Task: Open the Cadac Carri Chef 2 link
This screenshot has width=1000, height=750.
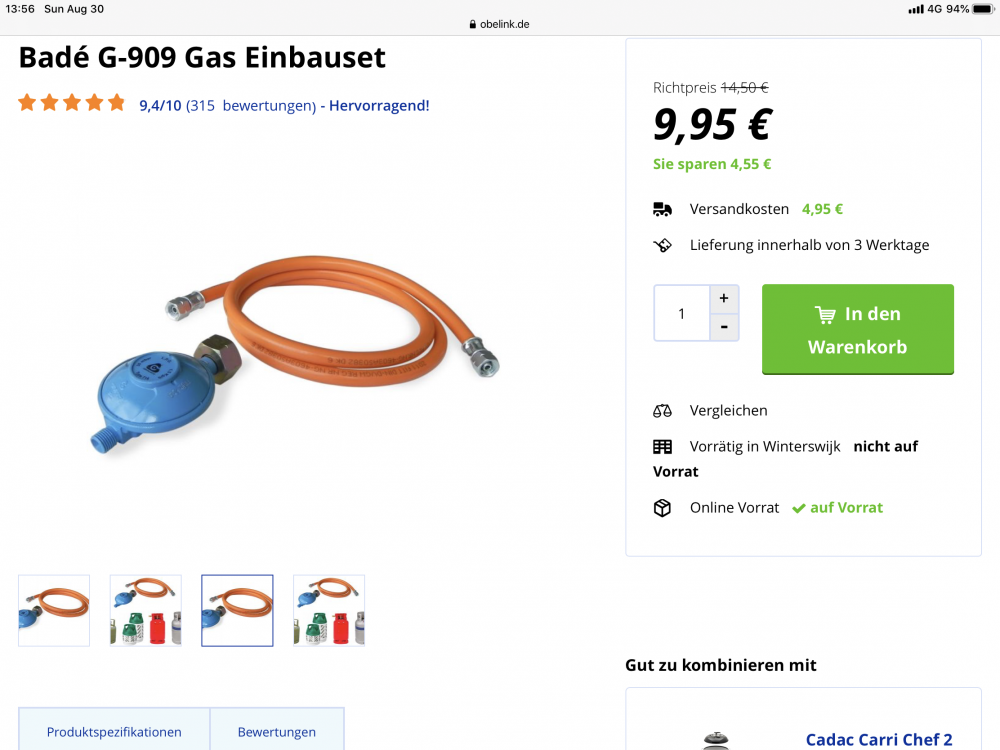Action: (x=879, y=740)
